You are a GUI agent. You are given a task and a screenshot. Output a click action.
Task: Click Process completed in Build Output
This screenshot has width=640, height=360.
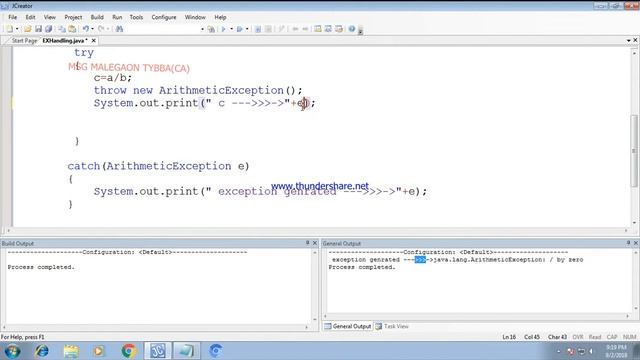click(x=41, y=267)
